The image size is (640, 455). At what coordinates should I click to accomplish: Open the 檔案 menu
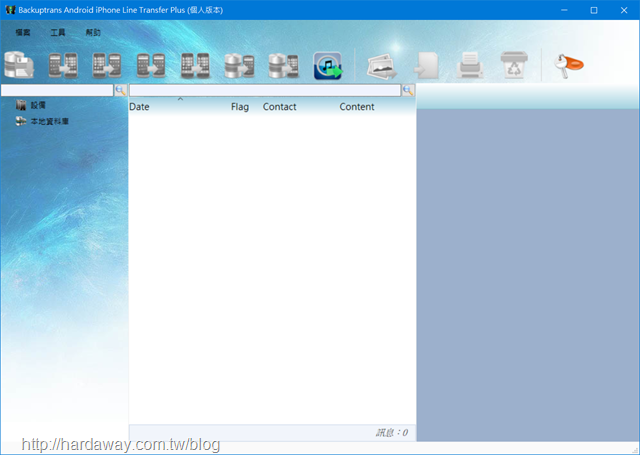pos(23,32)
